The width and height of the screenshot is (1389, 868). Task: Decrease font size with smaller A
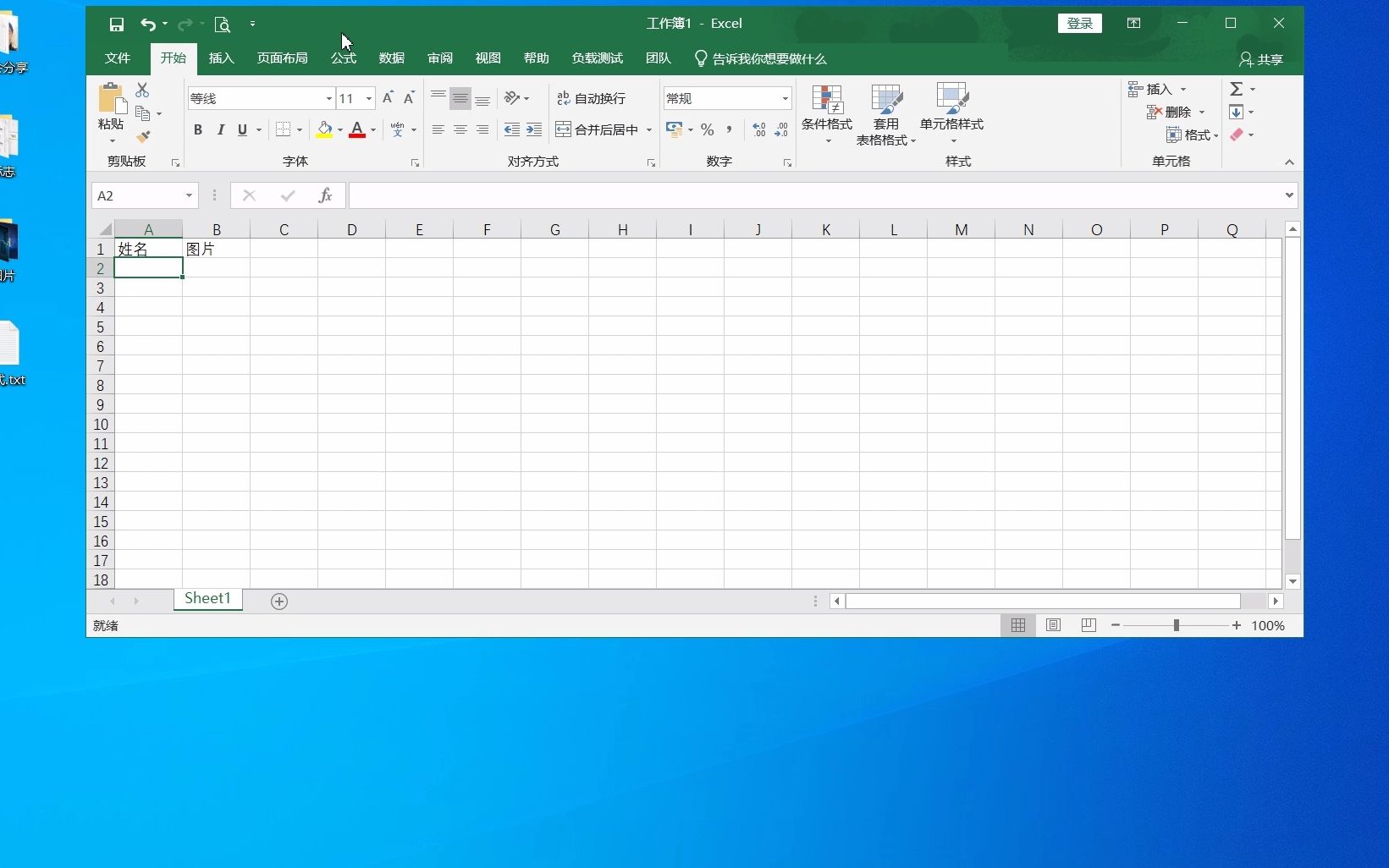[409, 98]
